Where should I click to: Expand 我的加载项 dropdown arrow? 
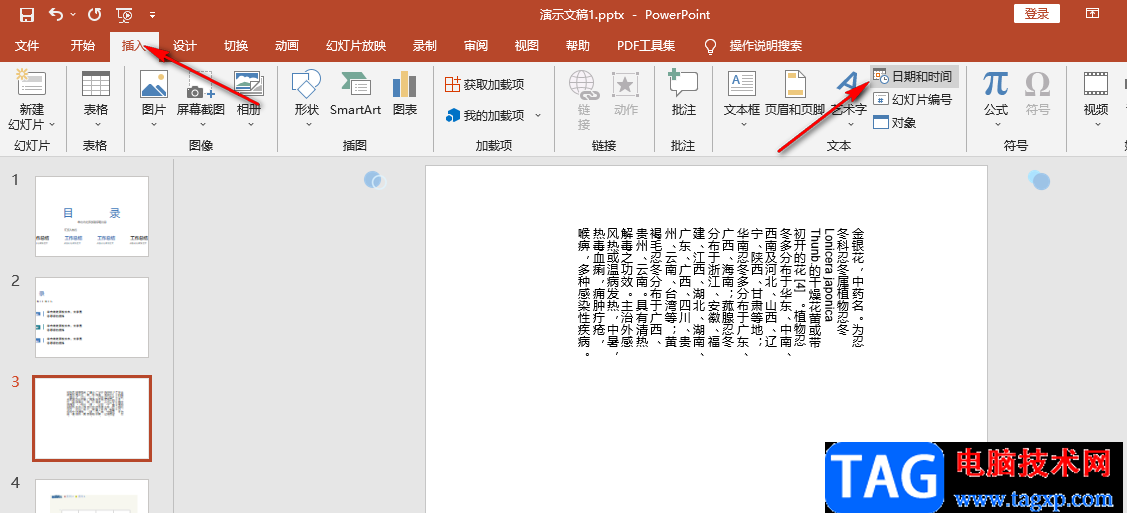pos(538,115)
